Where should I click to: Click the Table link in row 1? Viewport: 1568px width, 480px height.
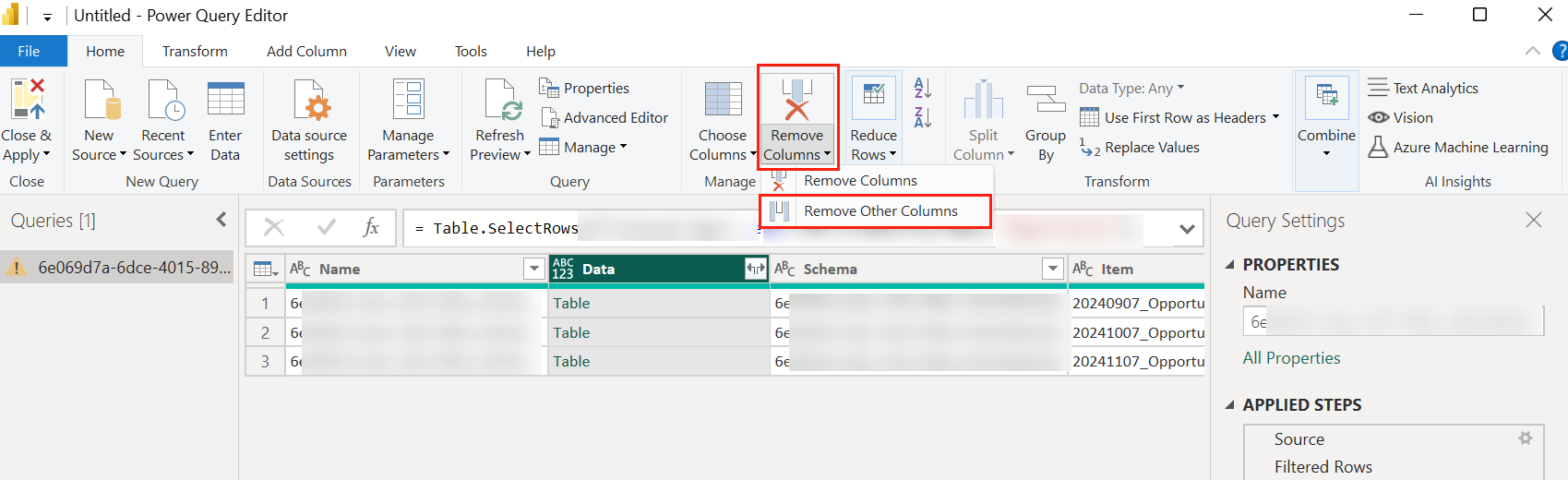(x=571, y=303)
